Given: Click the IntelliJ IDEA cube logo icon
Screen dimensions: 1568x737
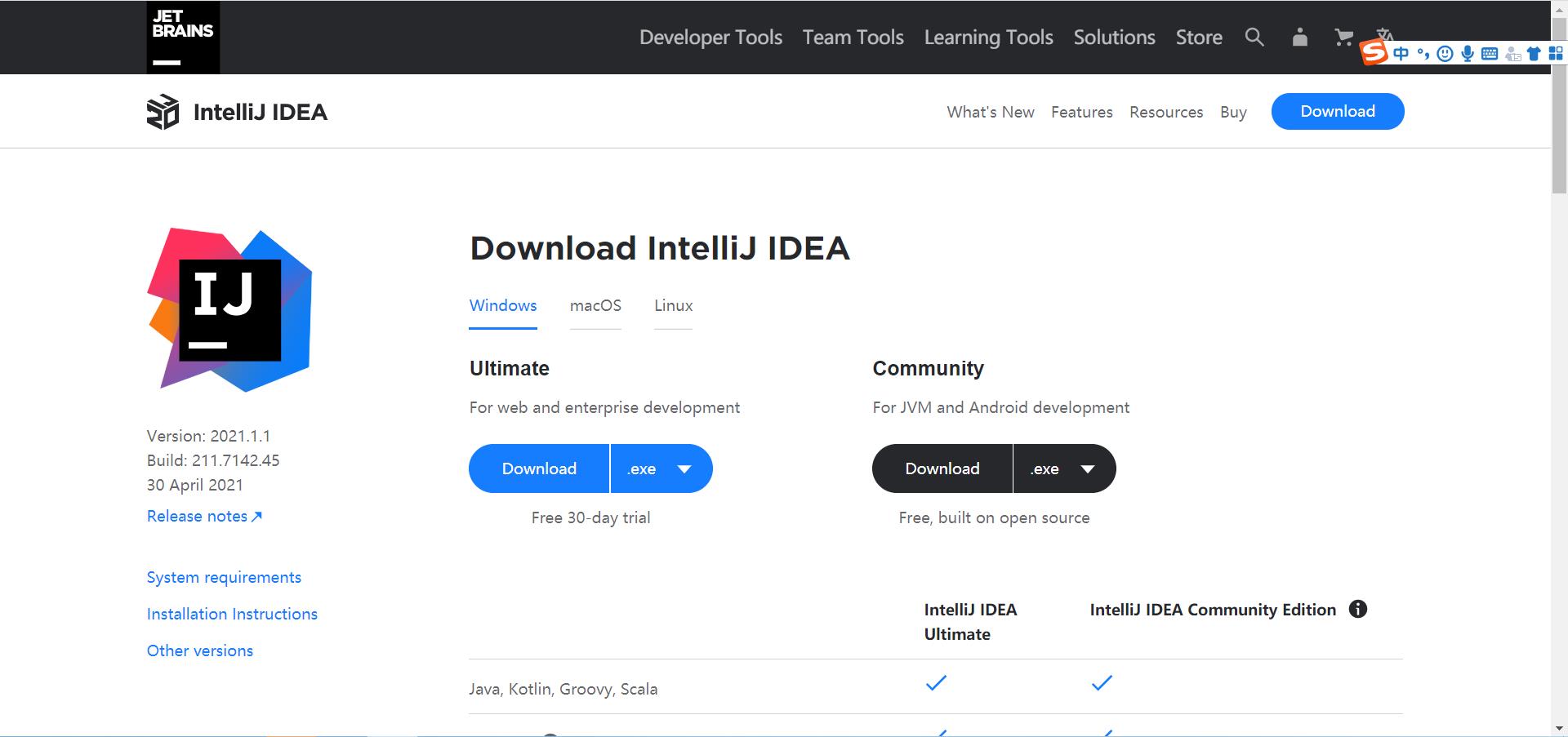Looking at the screenshot, I should tap(163, 112).
